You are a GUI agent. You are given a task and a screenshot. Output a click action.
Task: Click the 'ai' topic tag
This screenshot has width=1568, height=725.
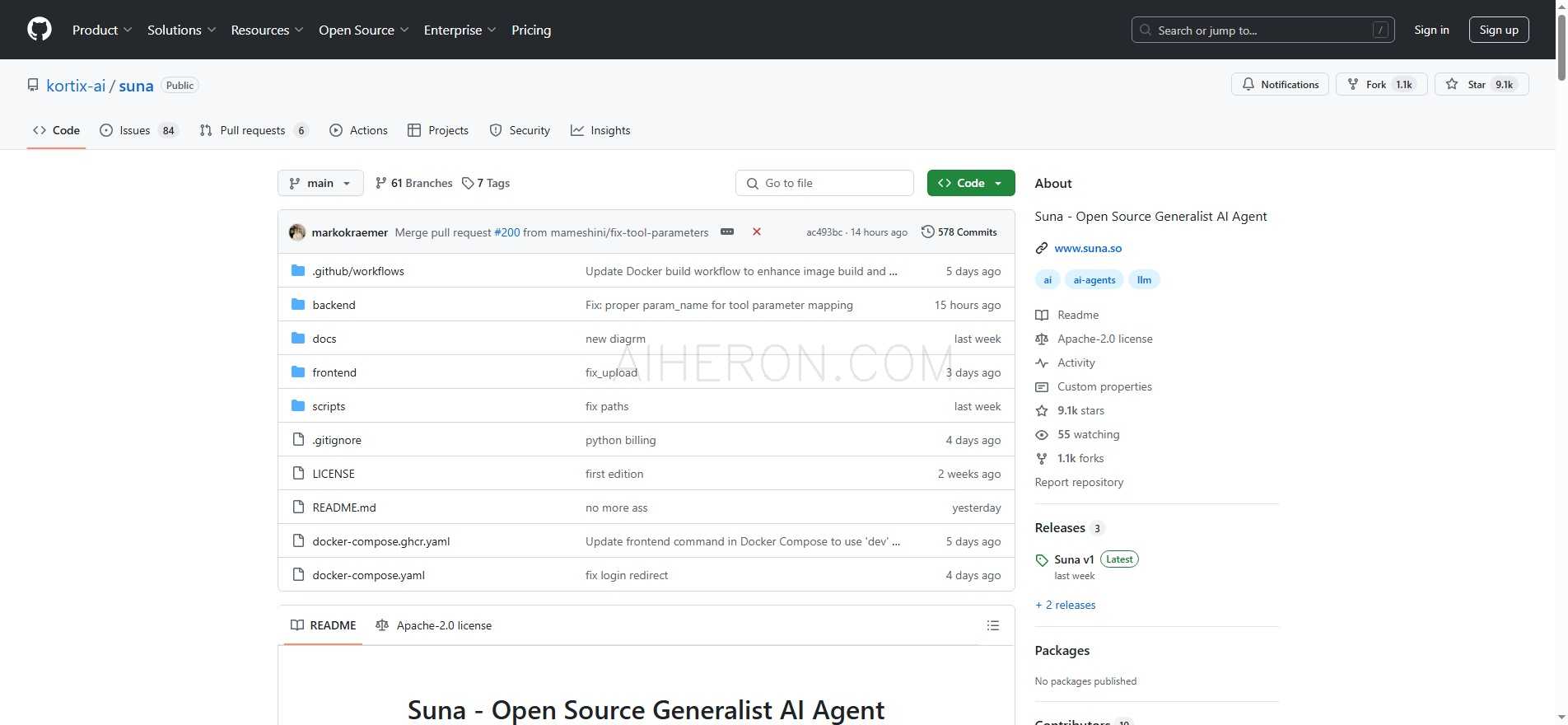1048,280
